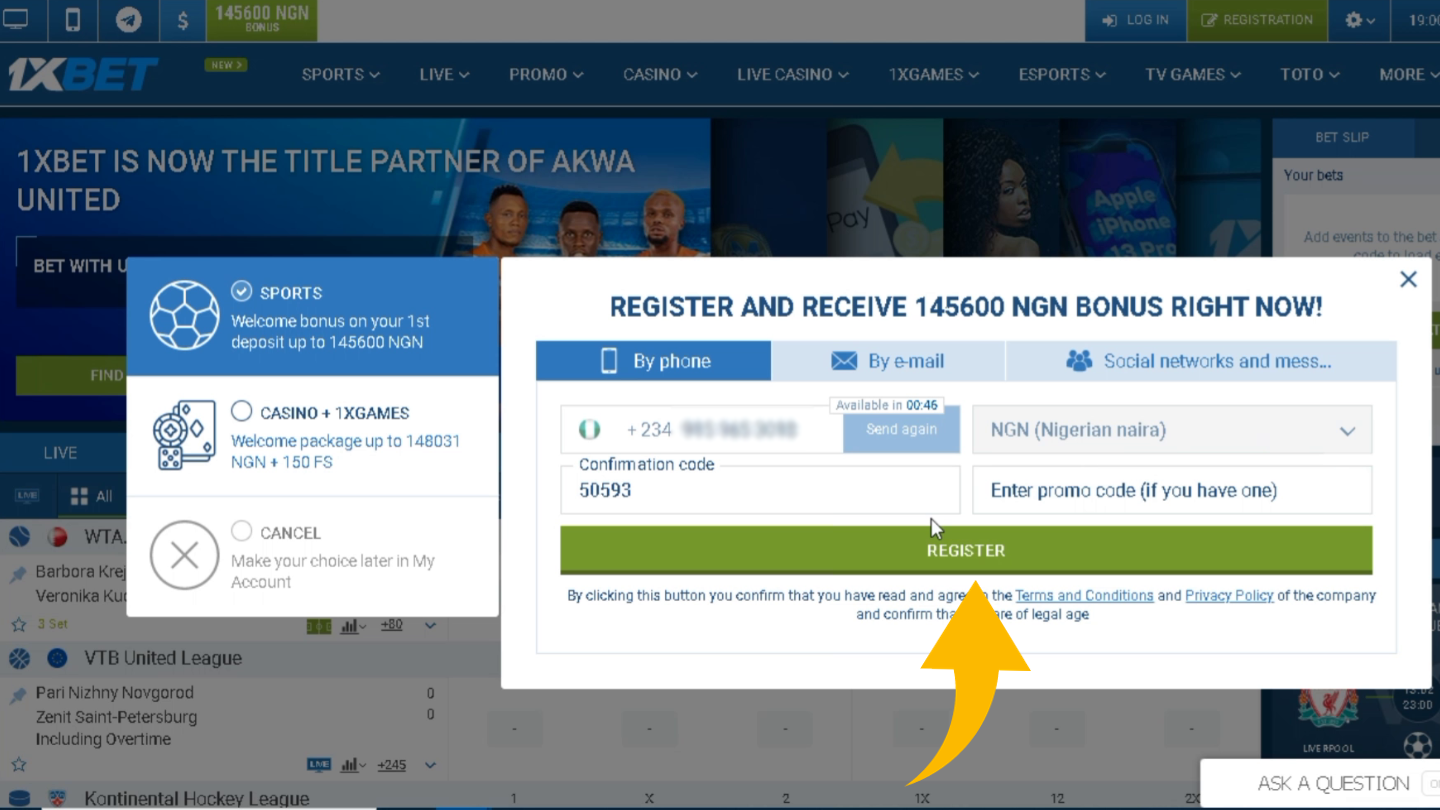Open the Privacy Policy link

click(x=1229, y=595)
